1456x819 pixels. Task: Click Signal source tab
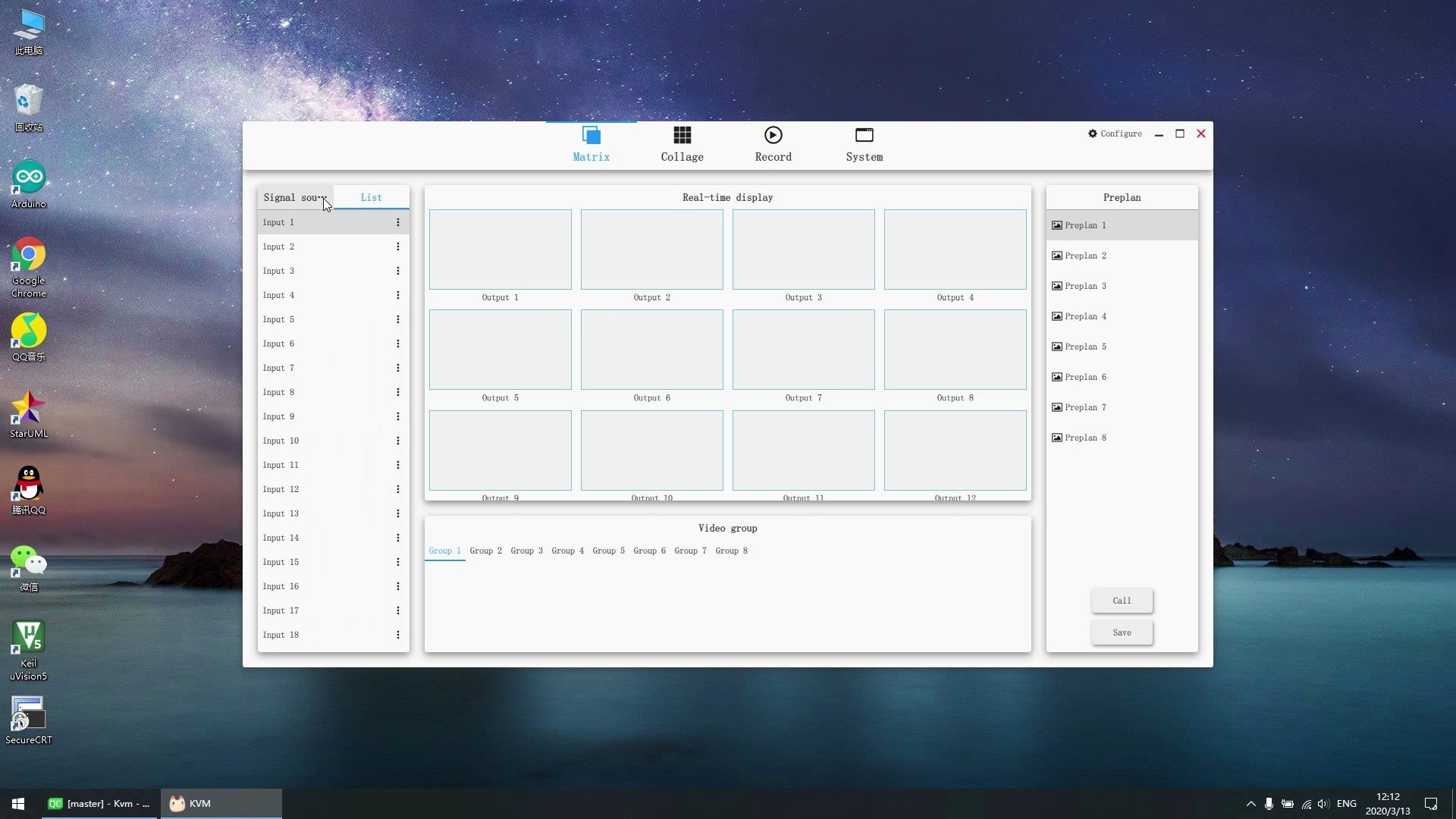click(x=294, y=197)
